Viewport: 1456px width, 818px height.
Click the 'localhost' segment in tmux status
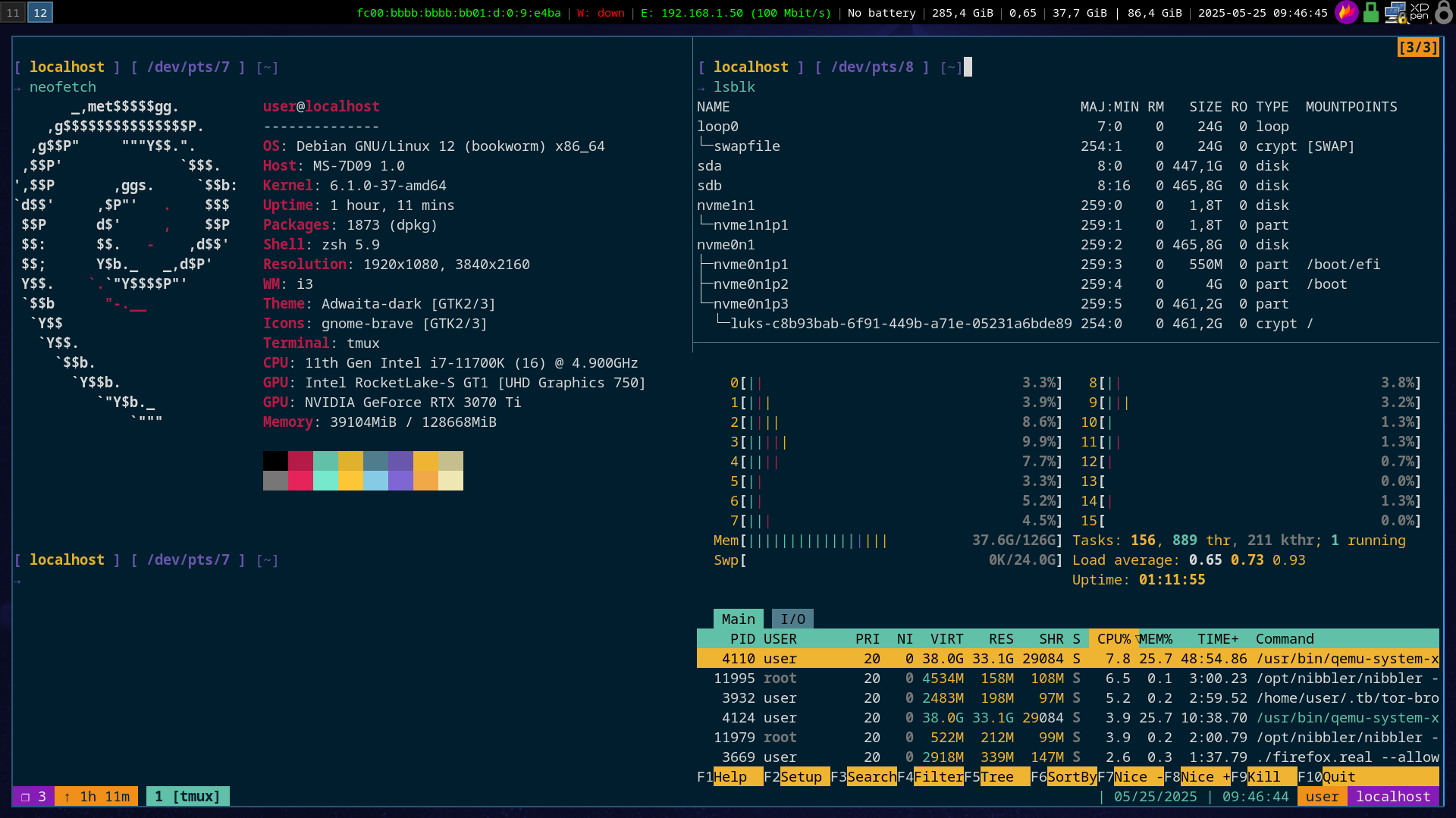tap(1393, 796)
